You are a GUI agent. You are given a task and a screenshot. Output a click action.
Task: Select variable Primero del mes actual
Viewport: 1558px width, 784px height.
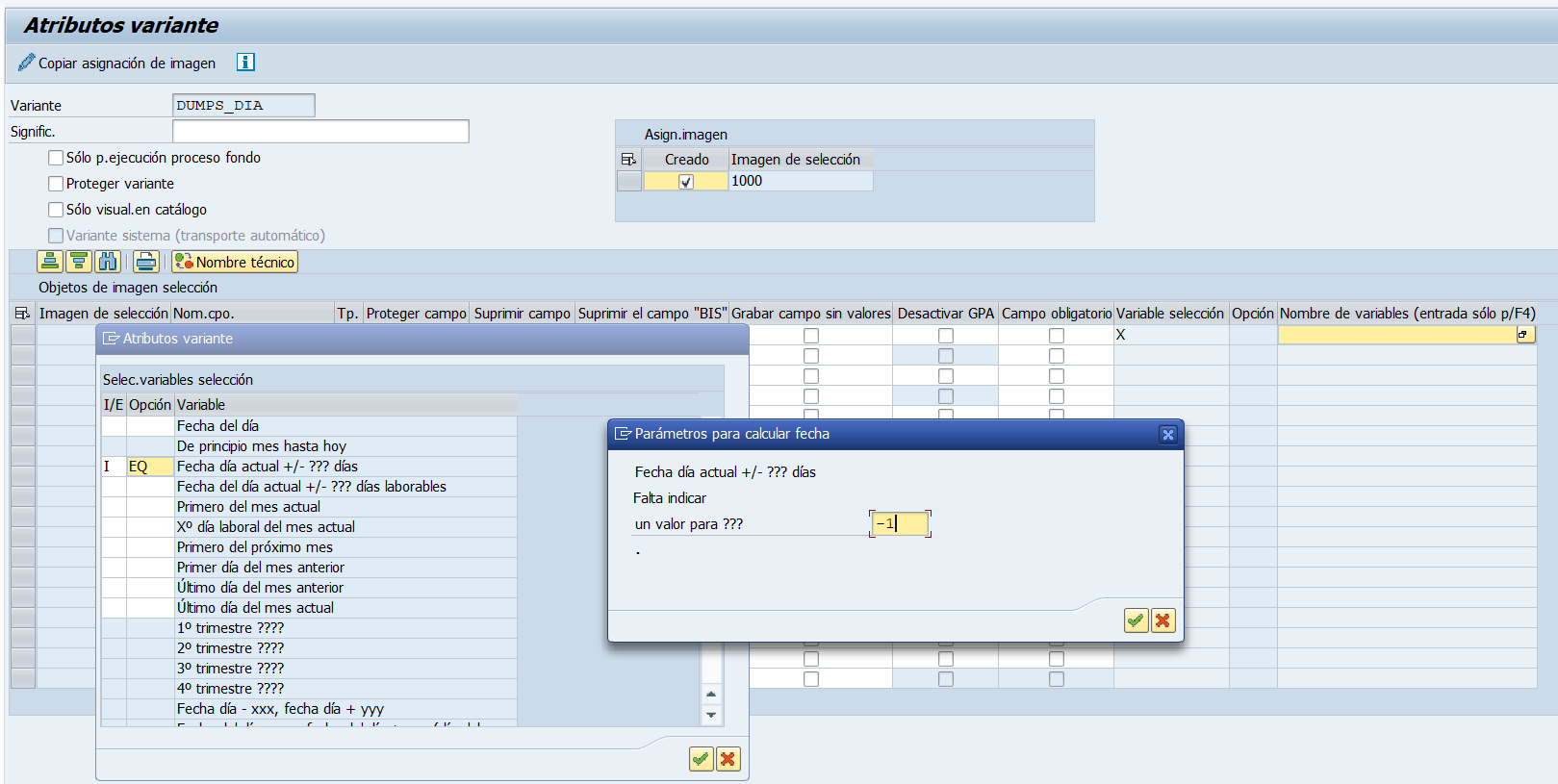(248, 507)
